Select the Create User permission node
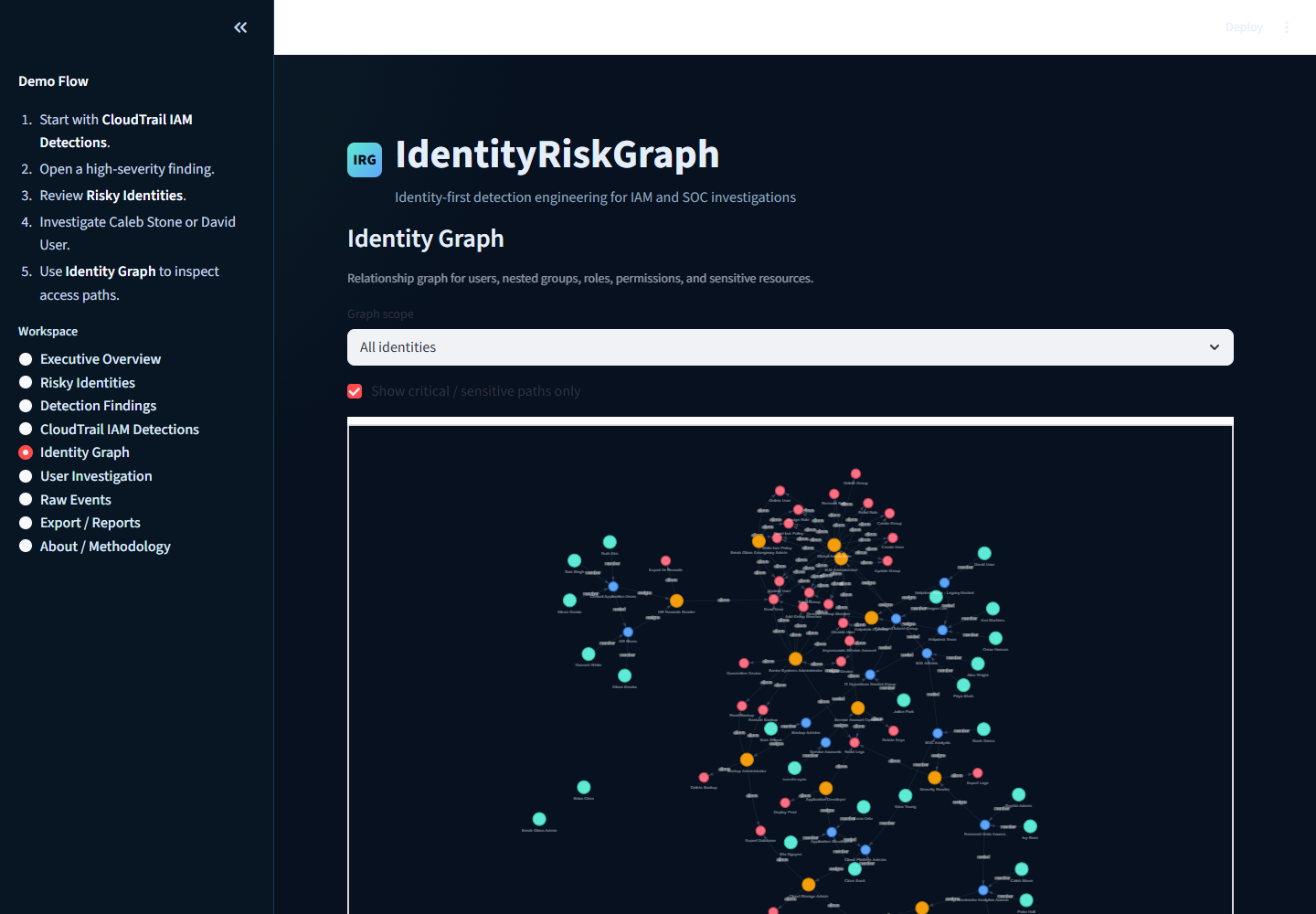The height and width of the screenshot is (914, 1316). point(893,537)
